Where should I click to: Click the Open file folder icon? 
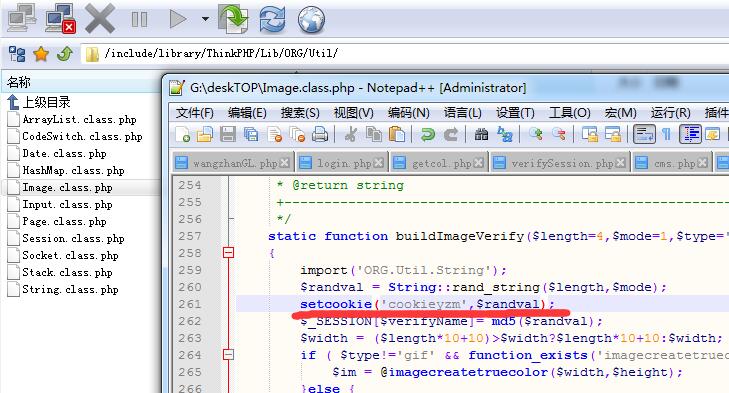205,134
